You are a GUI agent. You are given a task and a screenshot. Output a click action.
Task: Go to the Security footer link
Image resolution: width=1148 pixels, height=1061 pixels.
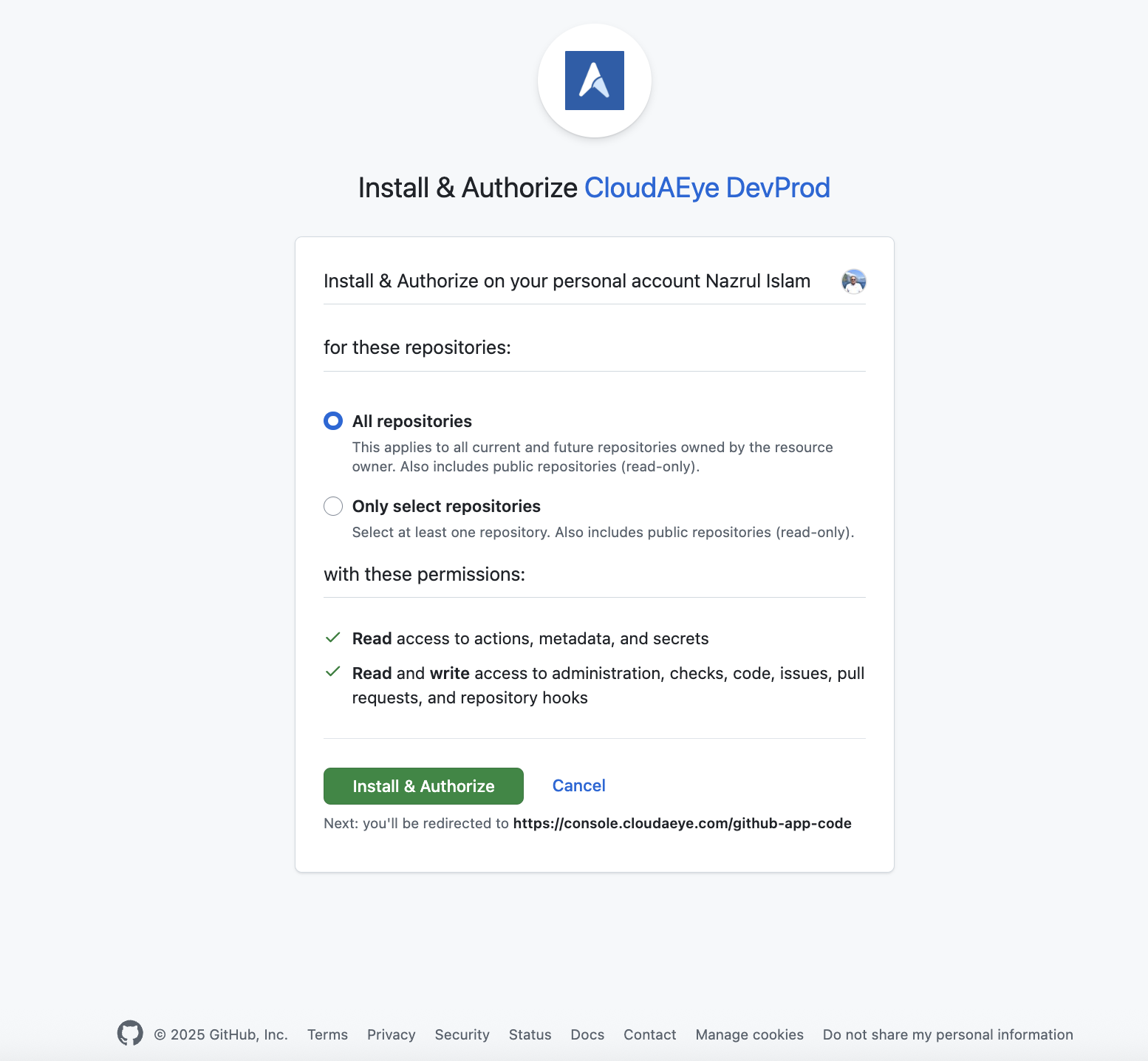(x=462, y=1034)
